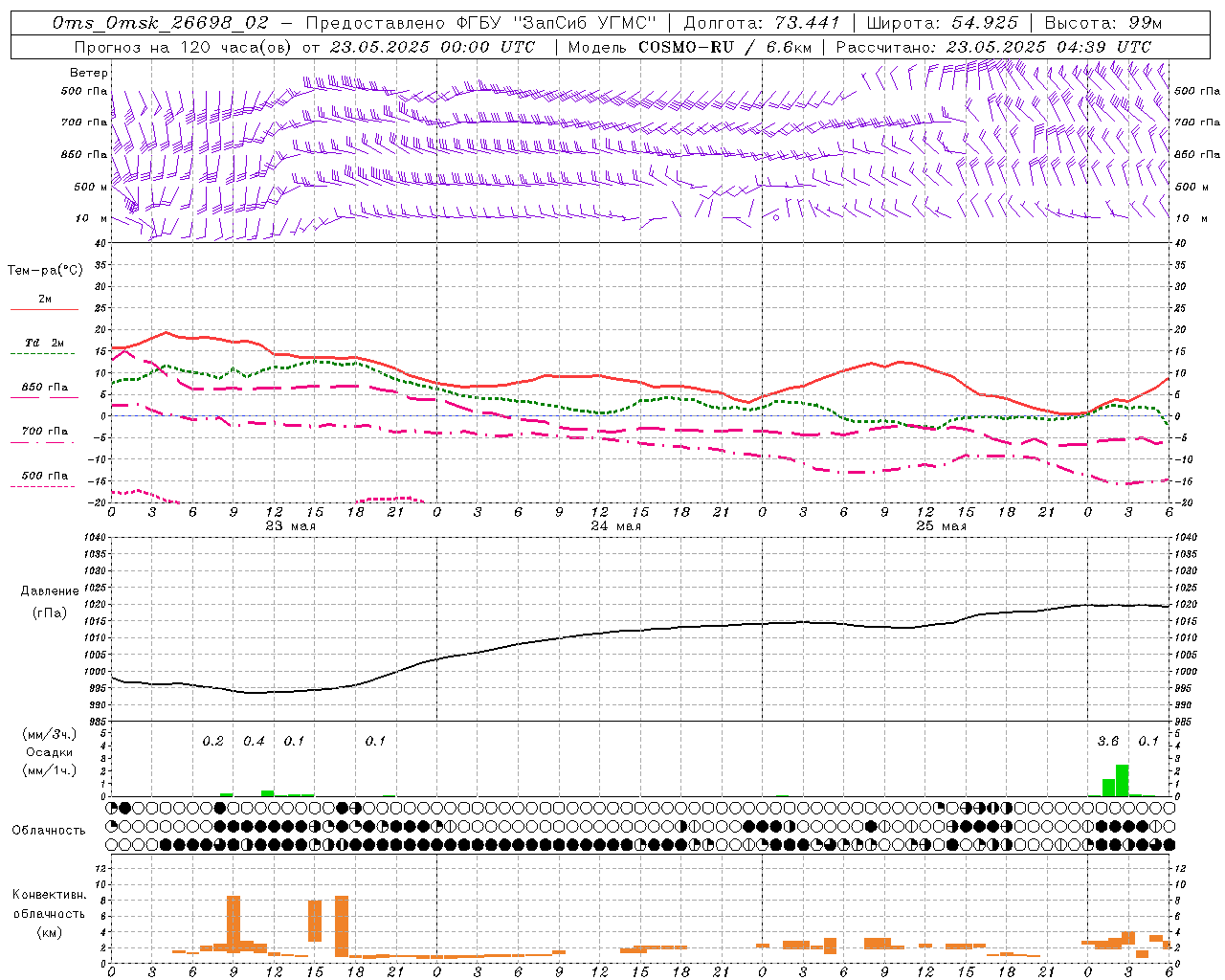1225x980 pixels.
Task: Click the 'Конвективн.' convective cloud label
Action: pyautogui.click(x=49, y=894)
